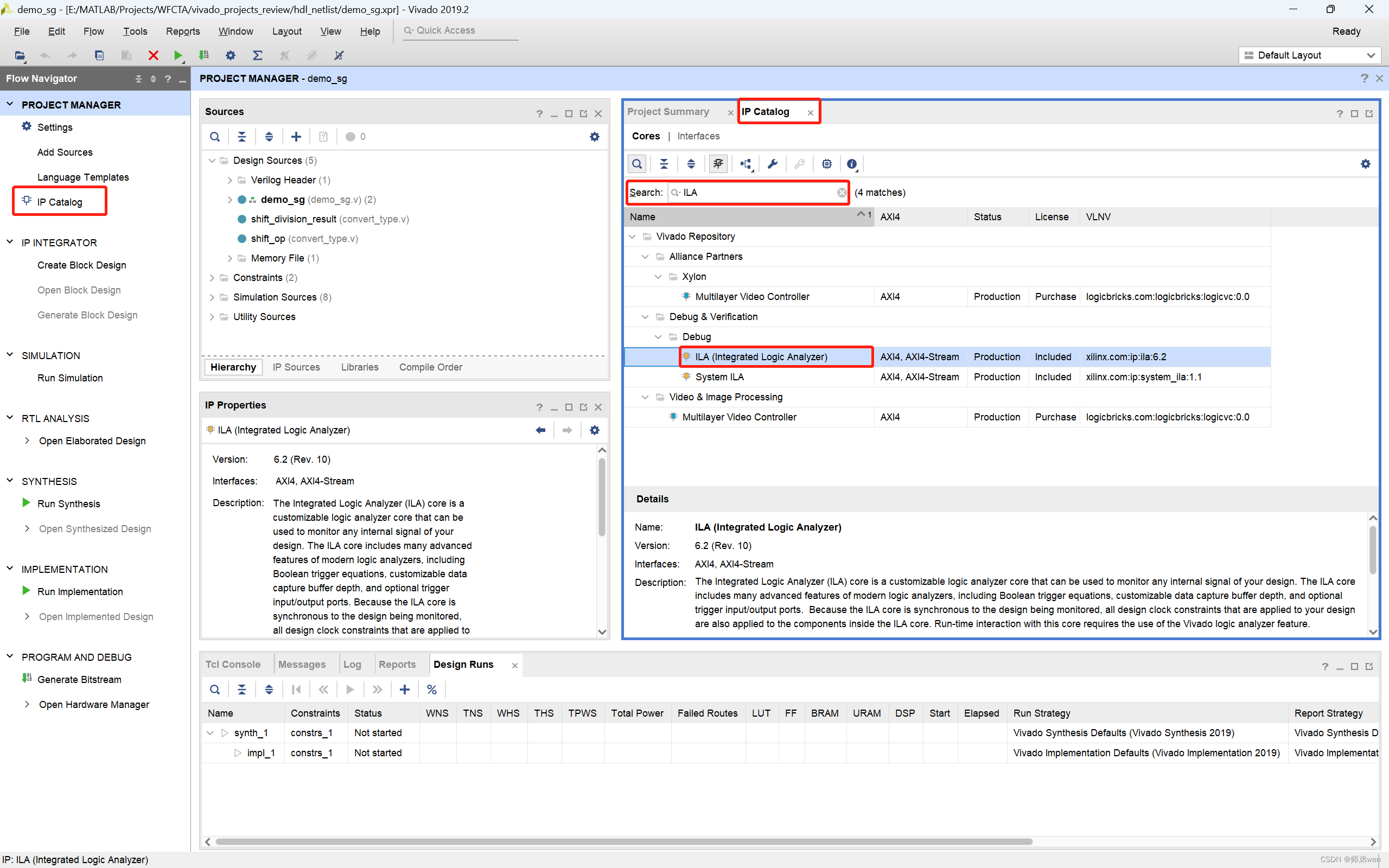Open the Reports menu
Screen dimensions: 1389x868
182,31
